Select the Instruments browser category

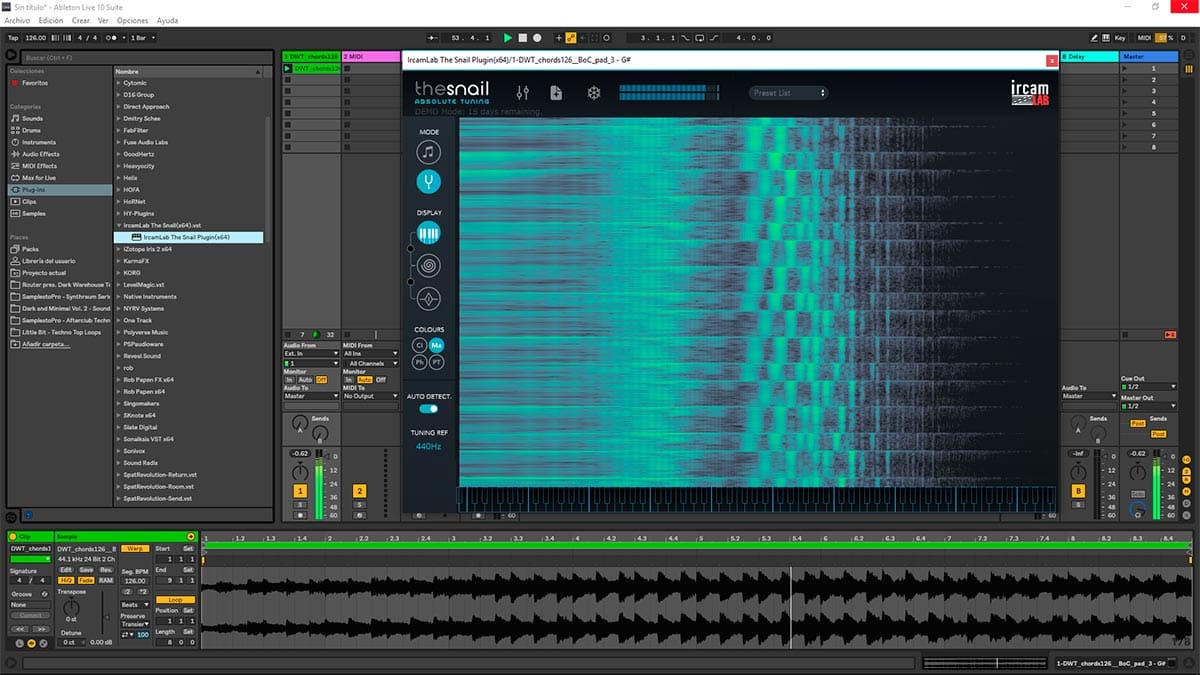[39, 142]
